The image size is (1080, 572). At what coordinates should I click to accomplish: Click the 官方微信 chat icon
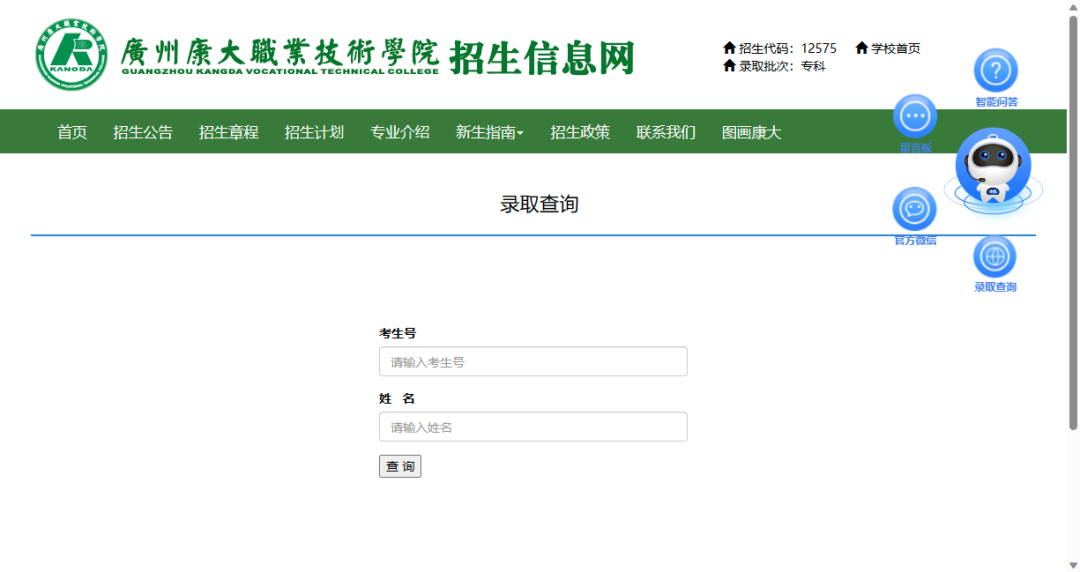click(x=914, y=209)
